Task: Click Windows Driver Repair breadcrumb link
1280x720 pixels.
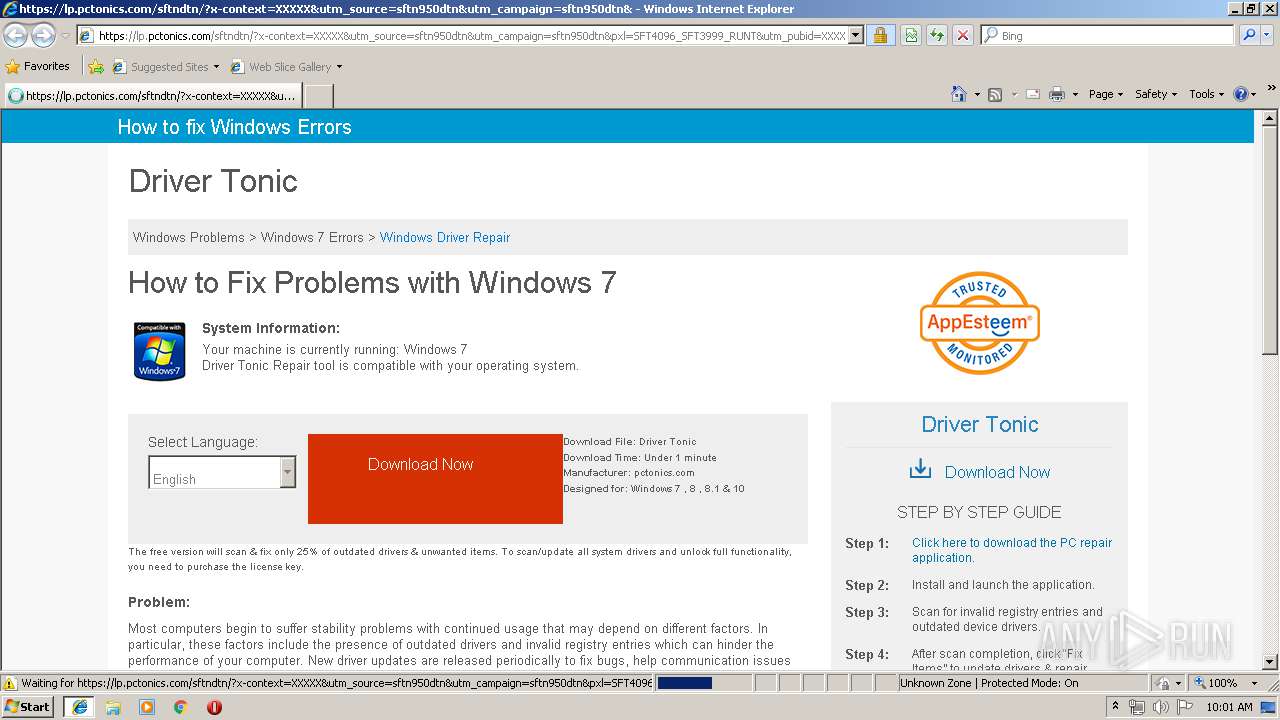Action: pos(445,237)
